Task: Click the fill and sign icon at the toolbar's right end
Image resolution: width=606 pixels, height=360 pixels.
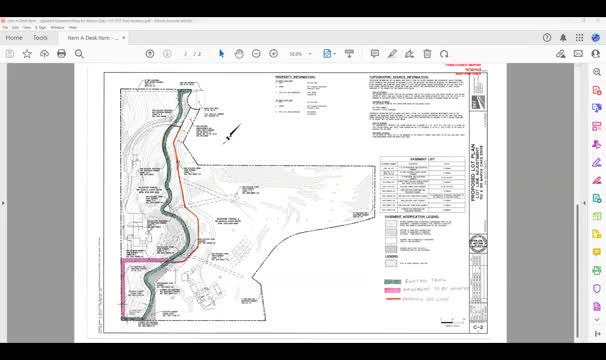Action: click(560, 54)
